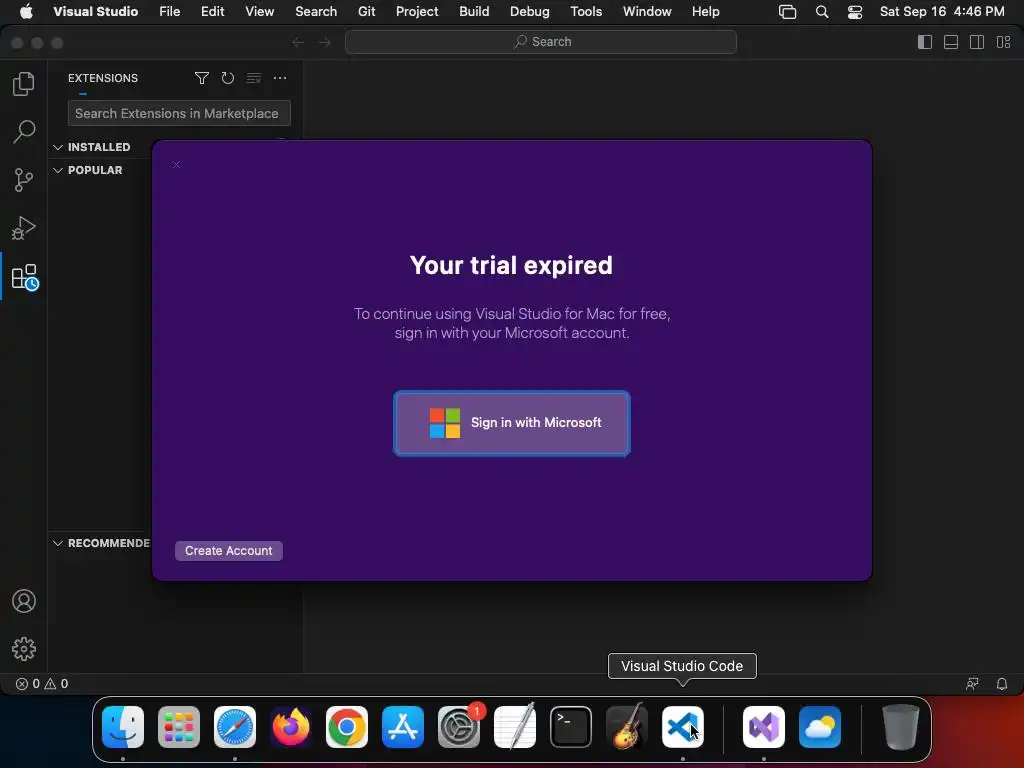Open Extensions panel more actions menu
This screenshot has height=768, width=1024.
point(280,78)
